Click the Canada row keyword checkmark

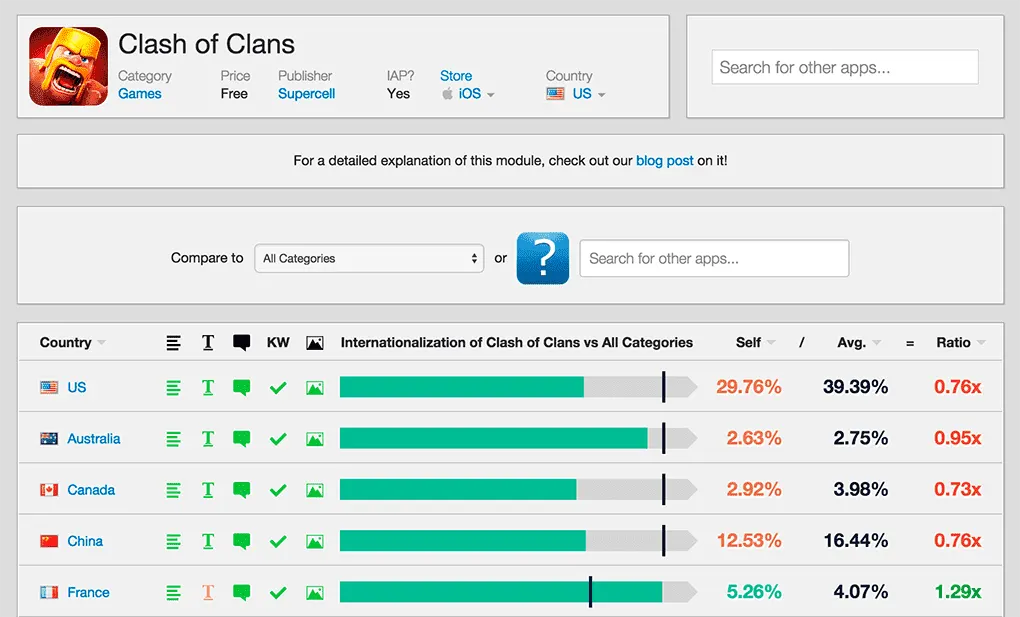tap(278, 490)
